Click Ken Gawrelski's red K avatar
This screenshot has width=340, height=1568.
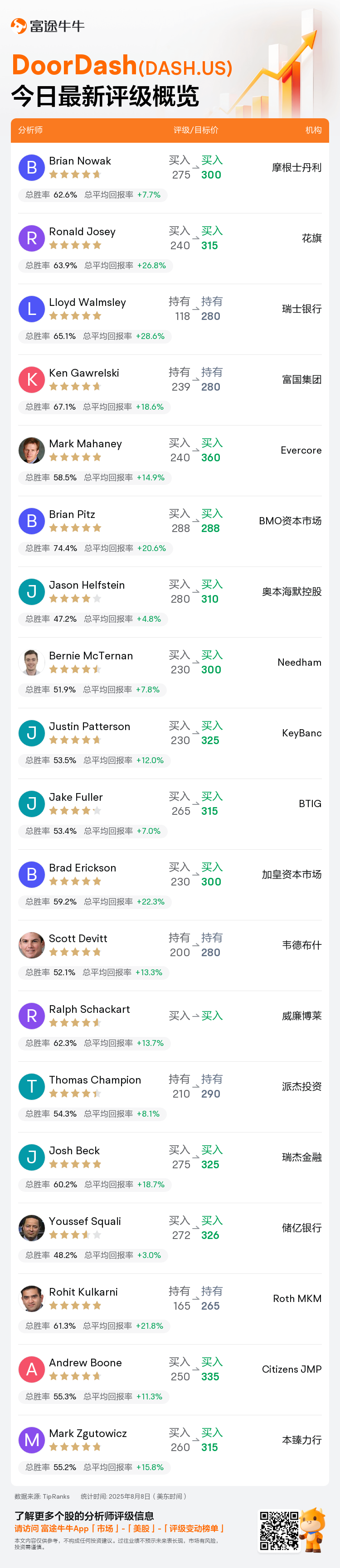coord(32,379)
